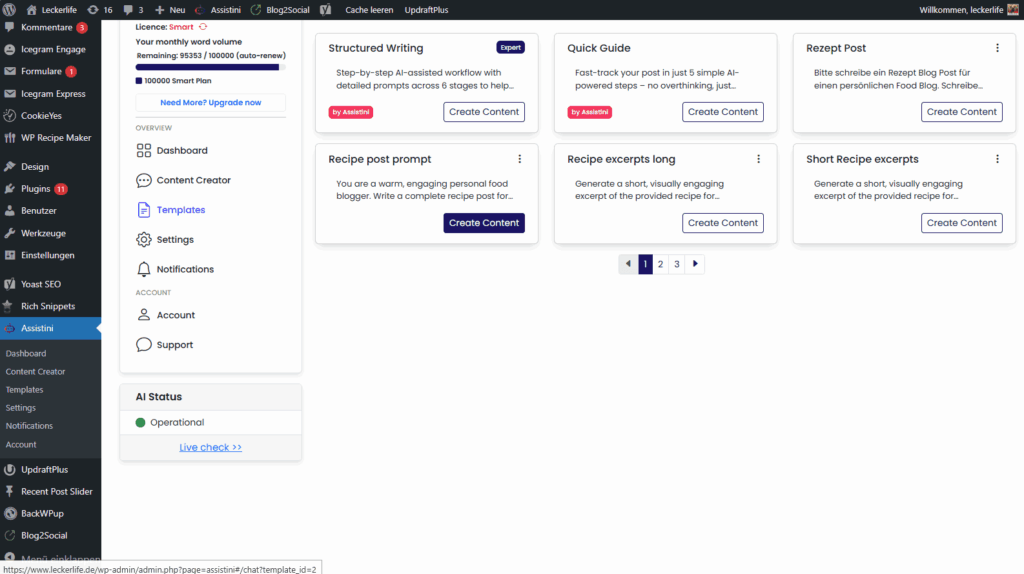
Task: Create content from Recipe excerpts long template
Action: tap(723, 223)
